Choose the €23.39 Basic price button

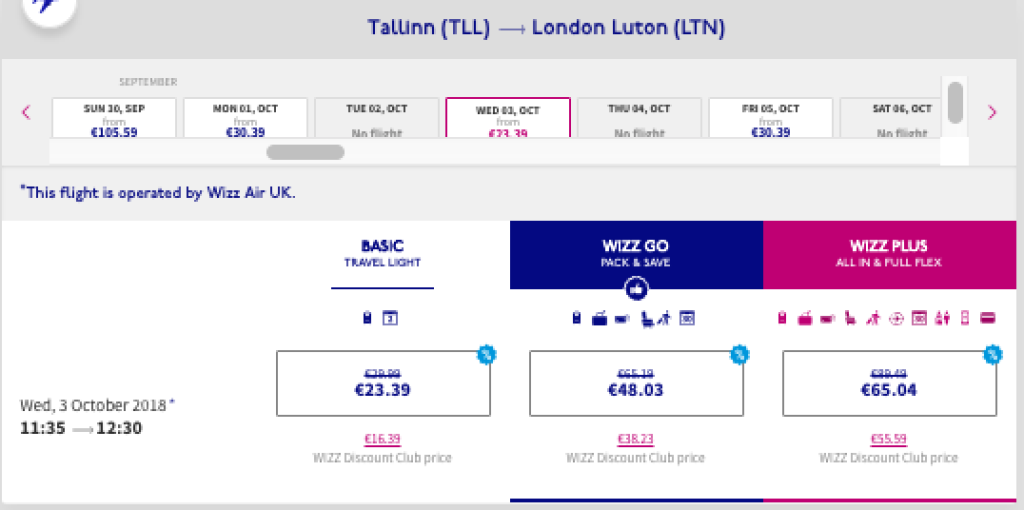point(383,383)
